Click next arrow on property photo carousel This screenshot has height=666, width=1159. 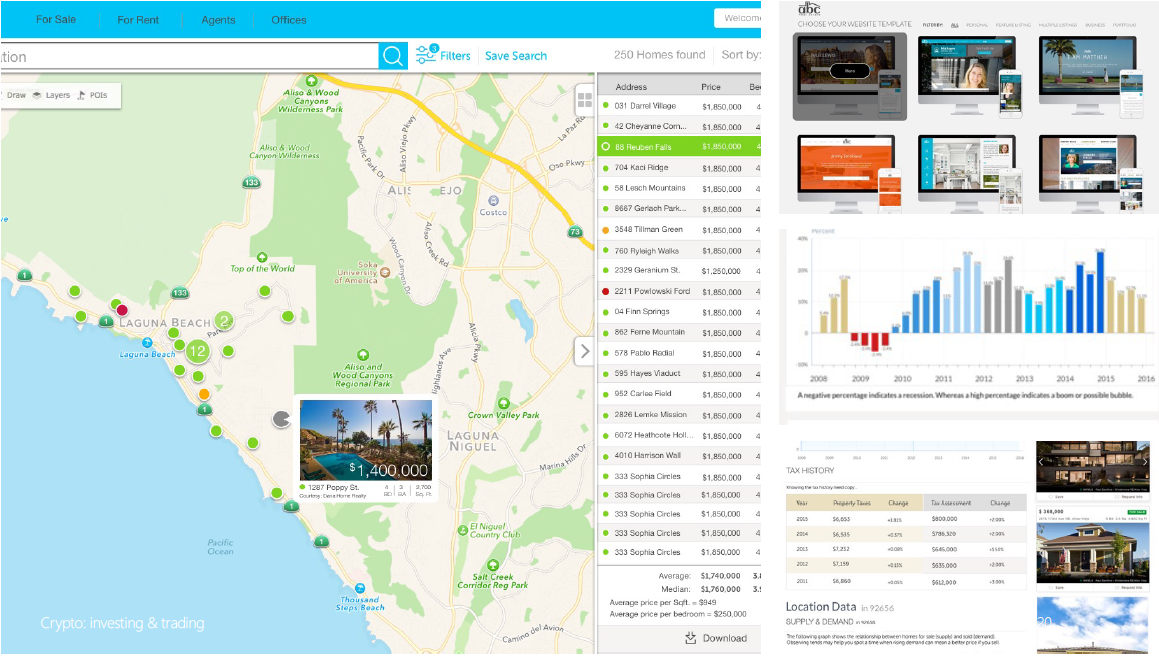[1145, 462]
